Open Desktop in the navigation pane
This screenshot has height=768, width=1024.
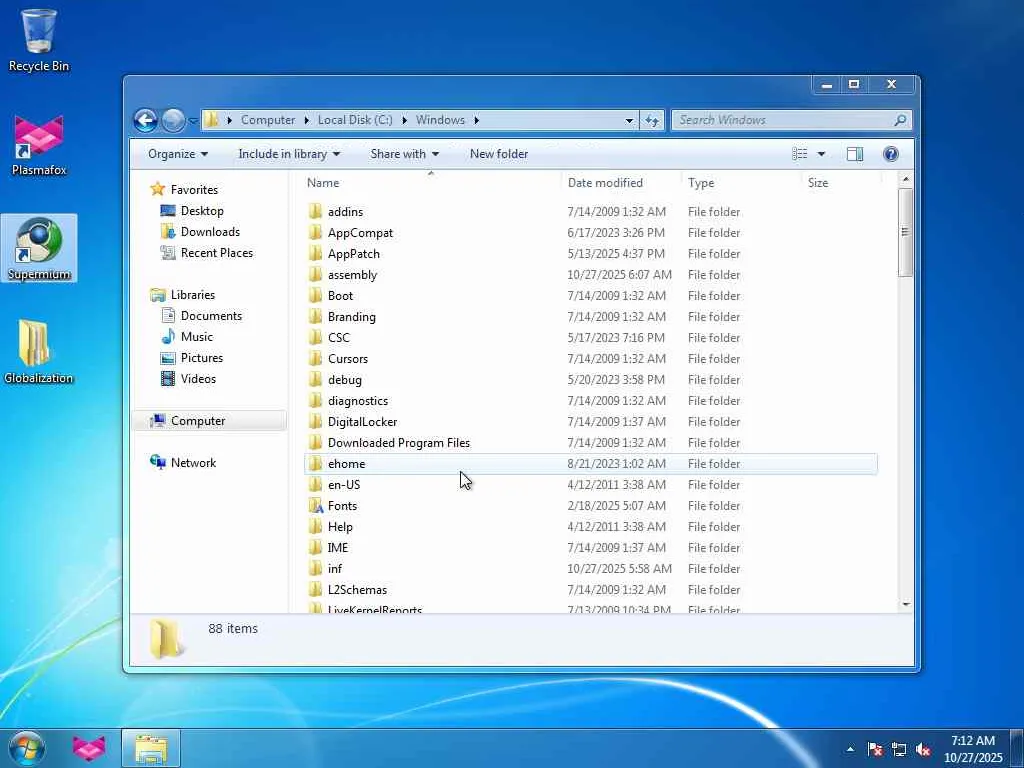202,211
